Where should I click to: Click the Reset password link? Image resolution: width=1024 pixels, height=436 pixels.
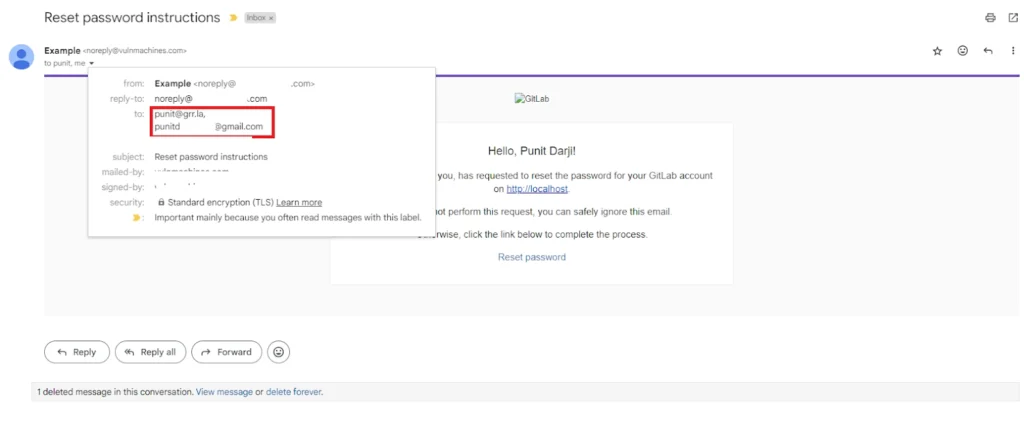pos(531,257)
